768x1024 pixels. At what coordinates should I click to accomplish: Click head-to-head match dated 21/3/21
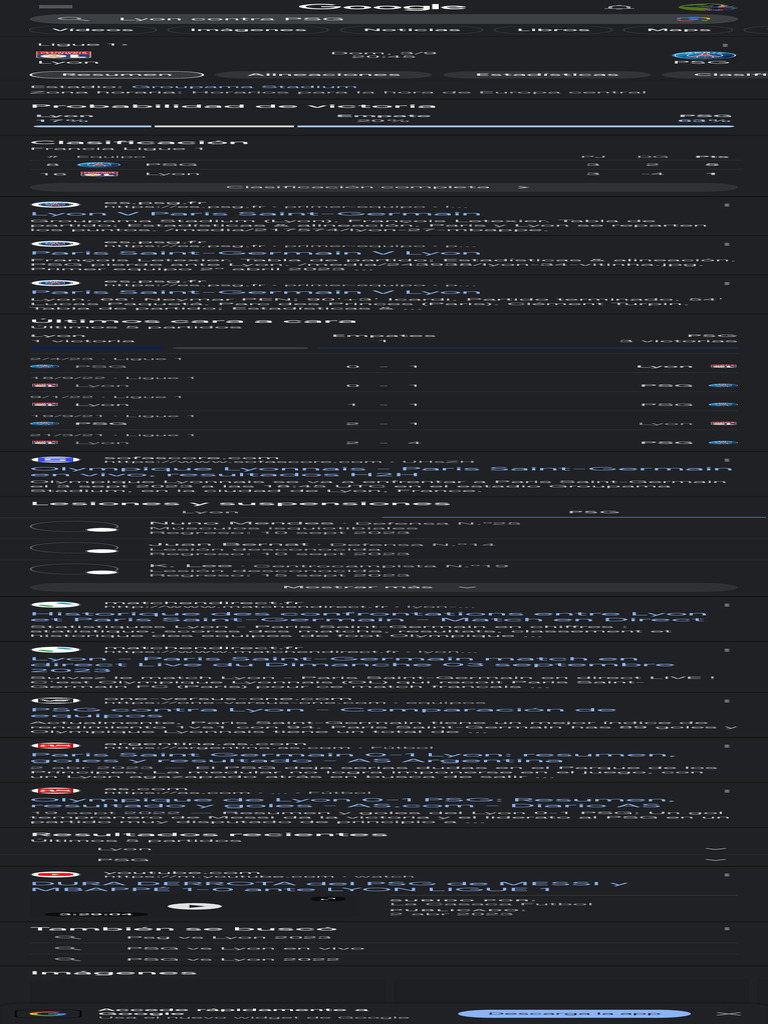click(x=384, y=439)
